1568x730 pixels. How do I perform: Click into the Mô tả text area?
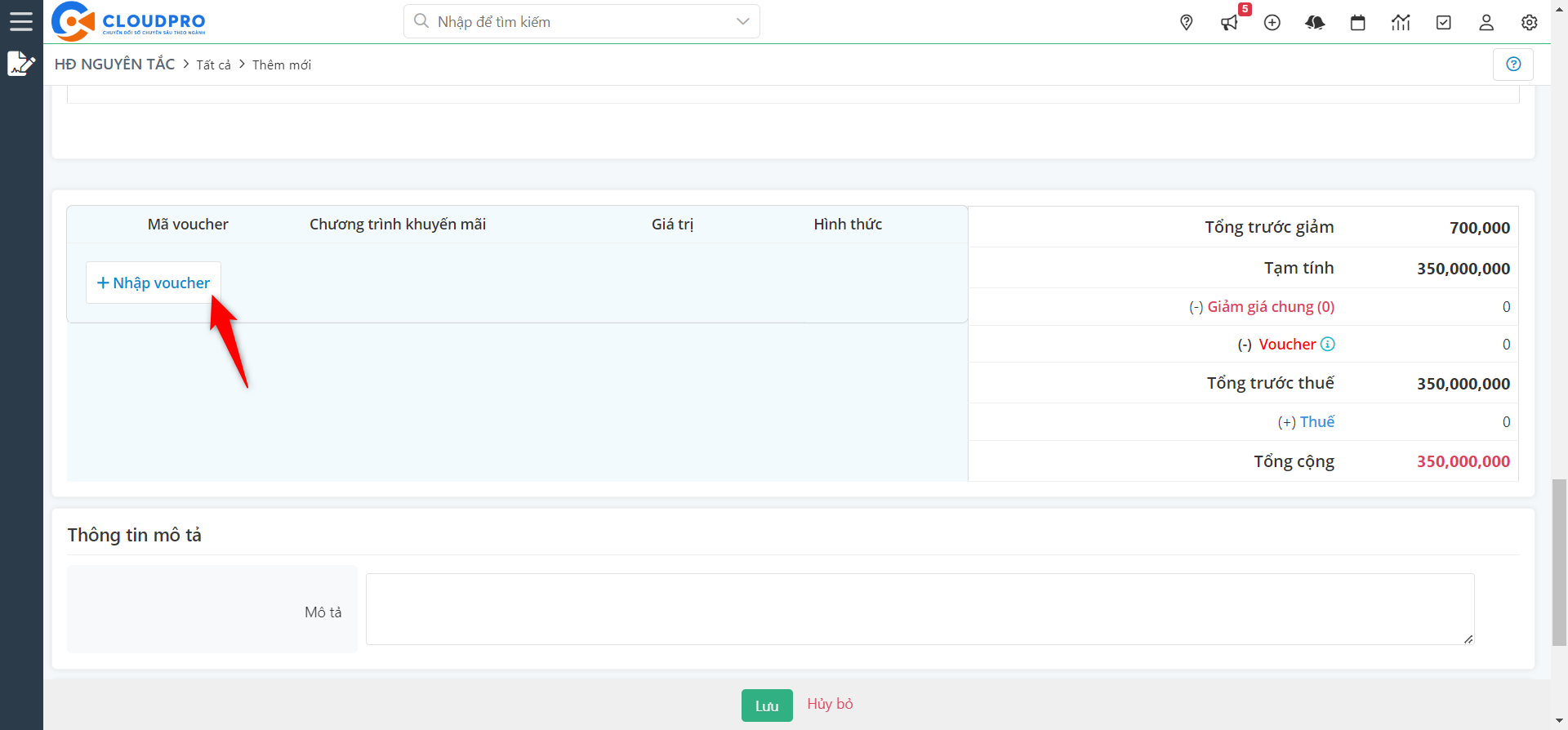pos(920,609)
